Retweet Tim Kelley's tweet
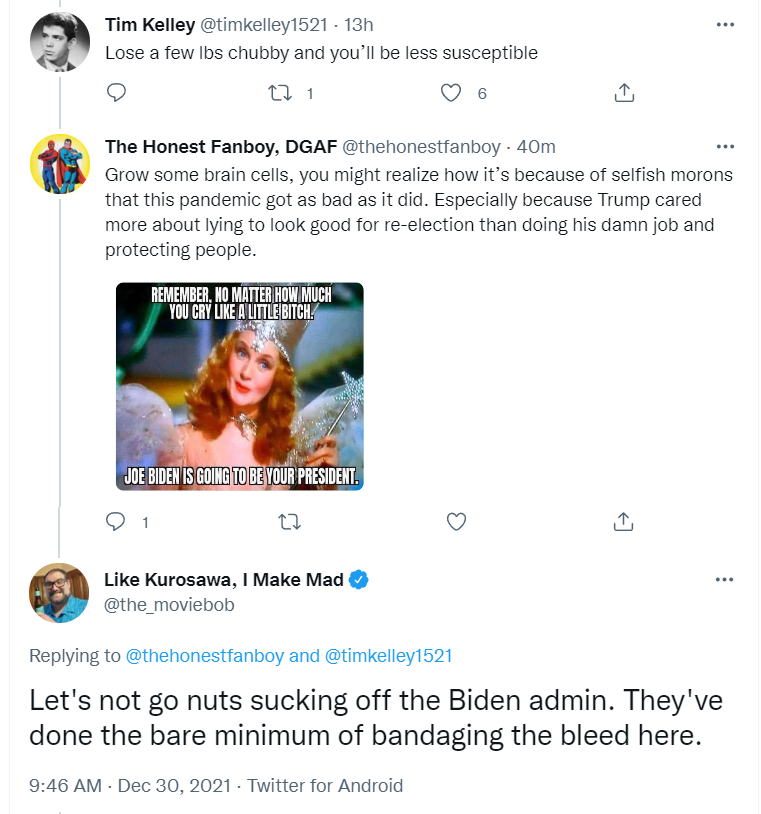Image resolution: width=761 pixels, height=814 pixels. point(280,93)
